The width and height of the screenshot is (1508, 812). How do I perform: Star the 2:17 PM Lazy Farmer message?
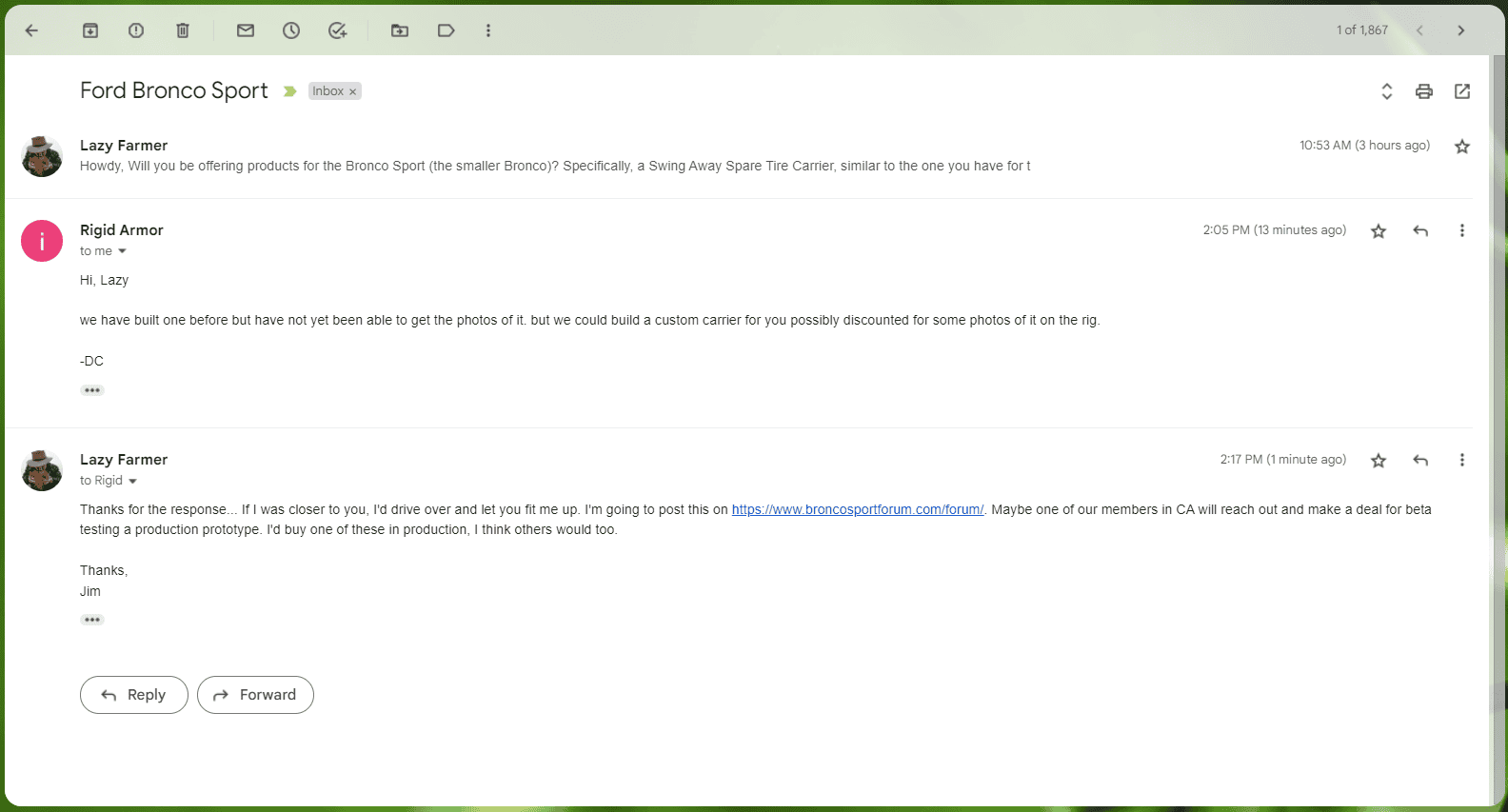(x=1378, y=461)
